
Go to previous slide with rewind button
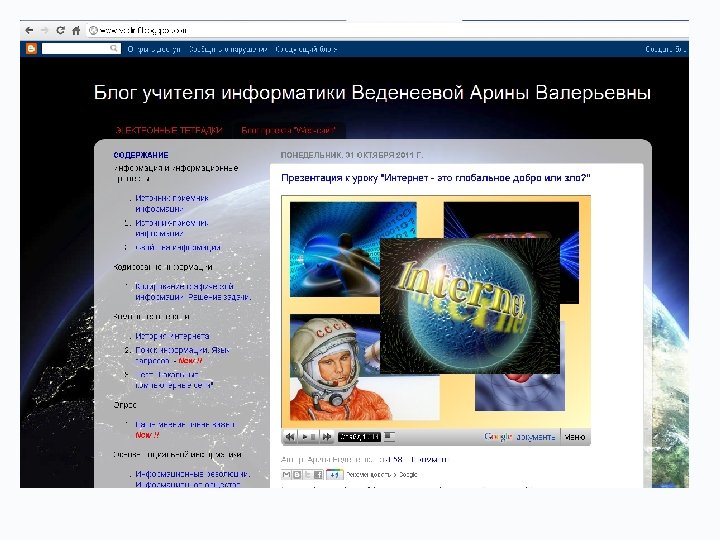coord(289,437)
